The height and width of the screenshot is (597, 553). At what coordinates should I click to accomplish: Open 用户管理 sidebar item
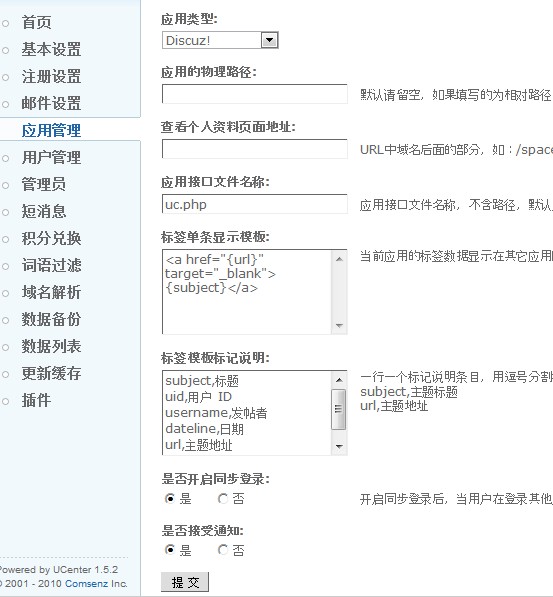coord(51,157)
